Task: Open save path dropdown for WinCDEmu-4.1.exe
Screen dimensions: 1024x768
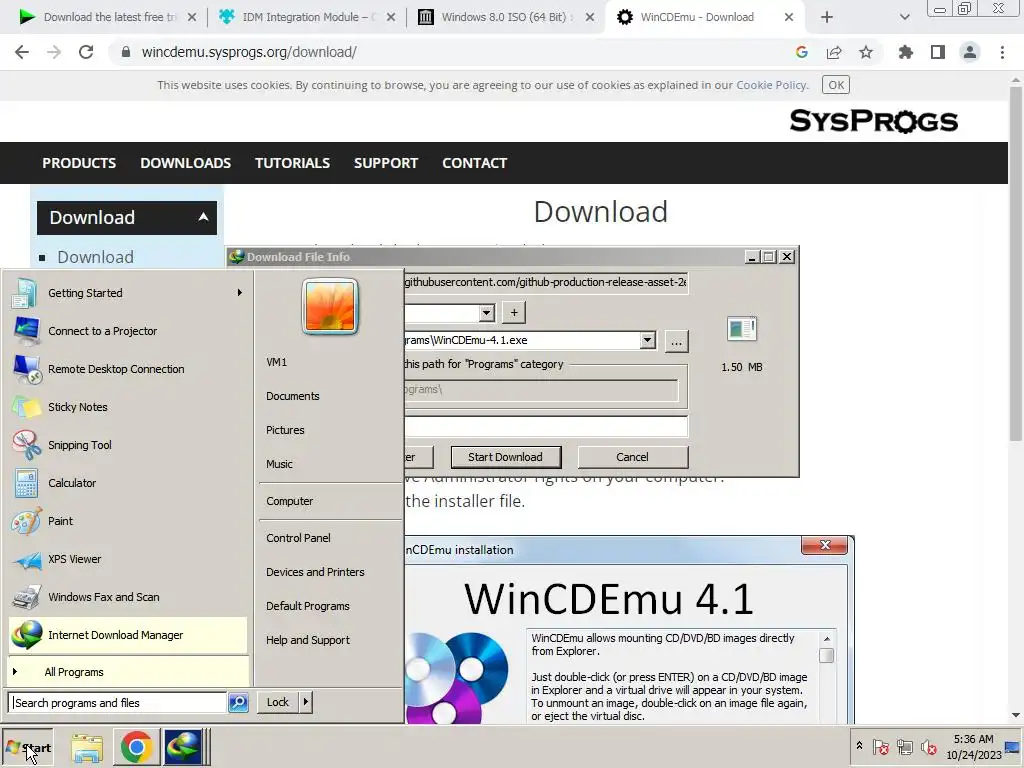Action: coord(647,340)
